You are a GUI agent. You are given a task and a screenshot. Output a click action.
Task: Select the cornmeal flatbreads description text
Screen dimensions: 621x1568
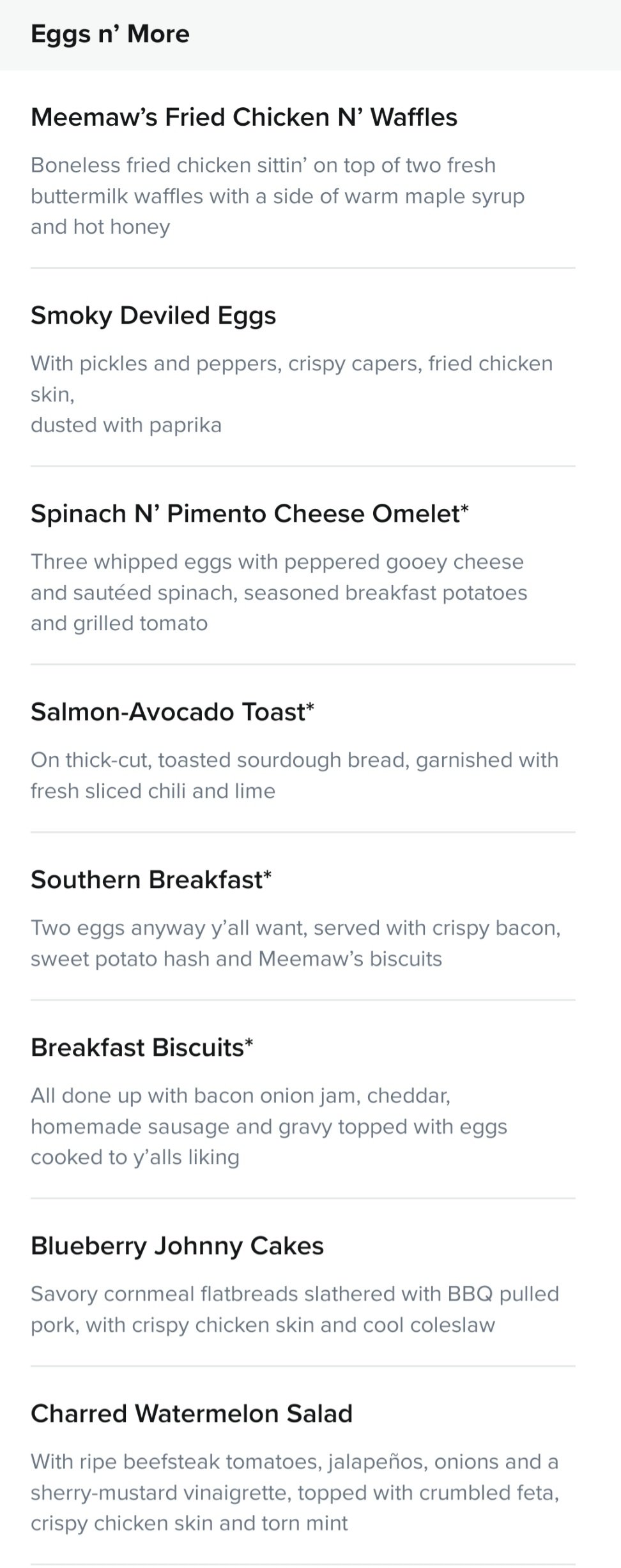[295, 1309]
